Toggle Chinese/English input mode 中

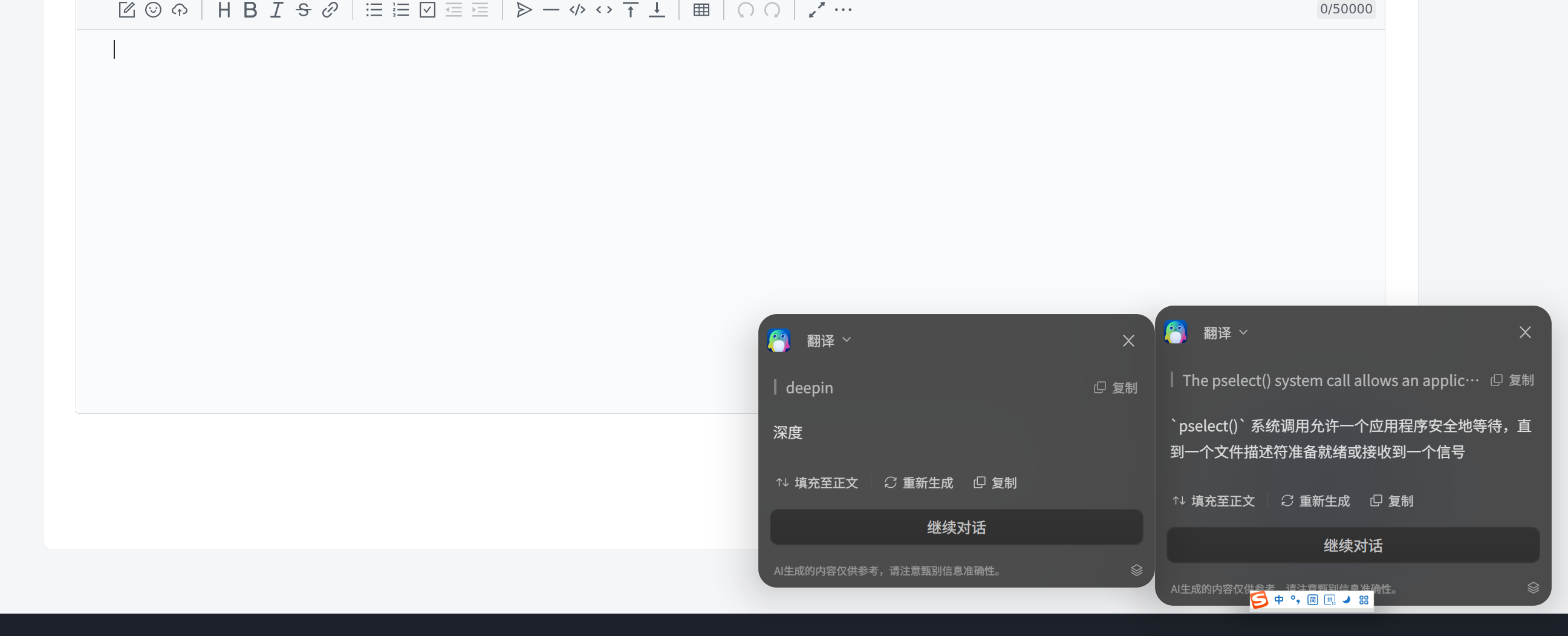1278,600
